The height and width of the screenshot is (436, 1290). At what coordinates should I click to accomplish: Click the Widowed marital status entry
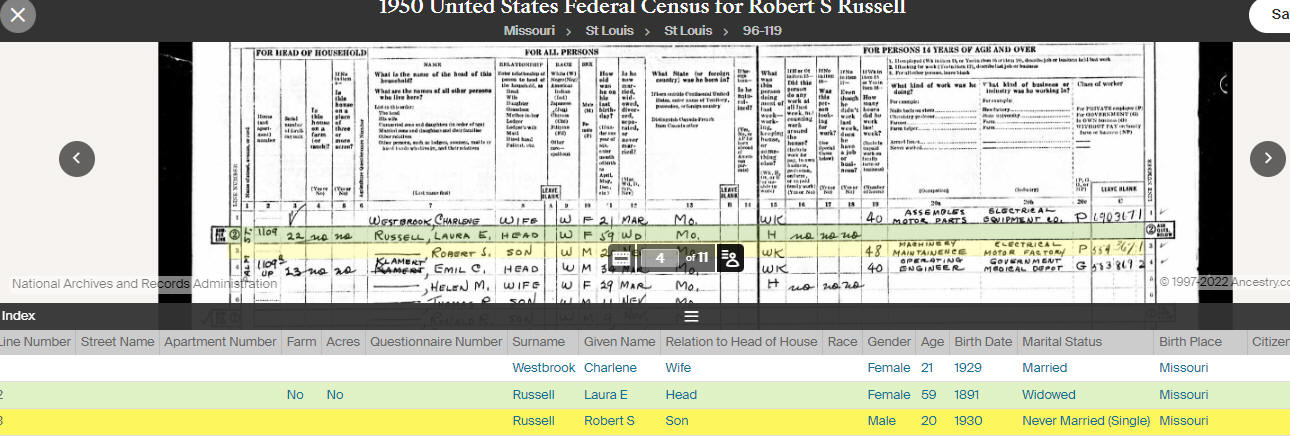pos(1048,395)
